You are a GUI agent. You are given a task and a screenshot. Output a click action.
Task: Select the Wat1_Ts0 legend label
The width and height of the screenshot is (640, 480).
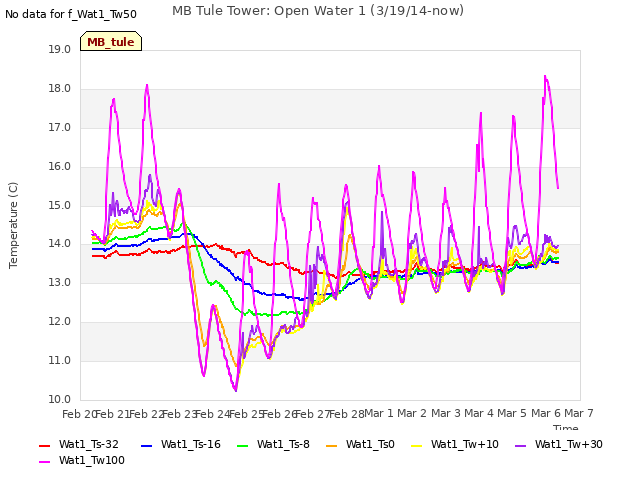click(x=370, y=444)
